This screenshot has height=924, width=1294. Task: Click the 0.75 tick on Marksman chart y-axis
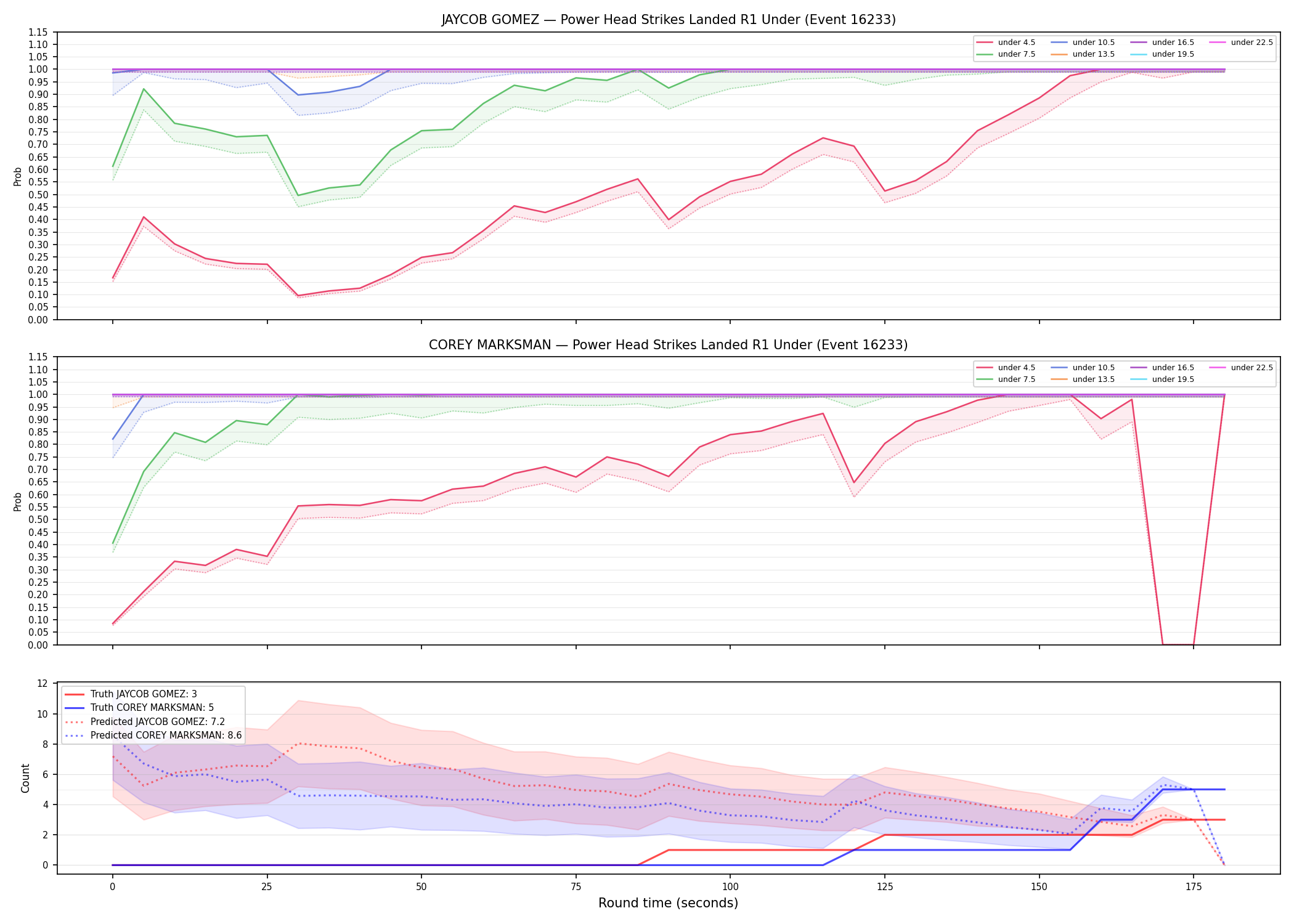(x=38, y=457)
